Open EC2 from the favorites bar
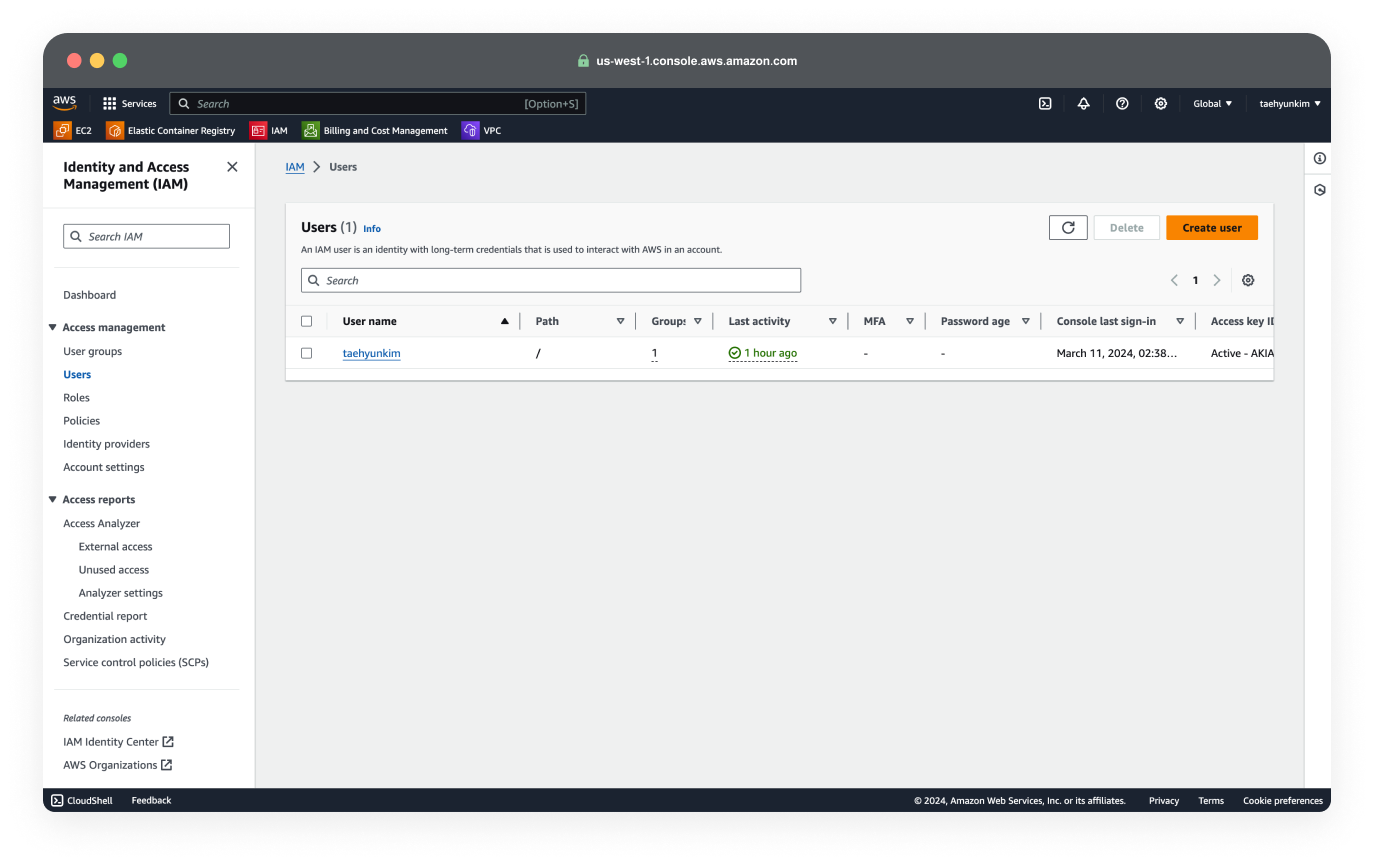 74,130
